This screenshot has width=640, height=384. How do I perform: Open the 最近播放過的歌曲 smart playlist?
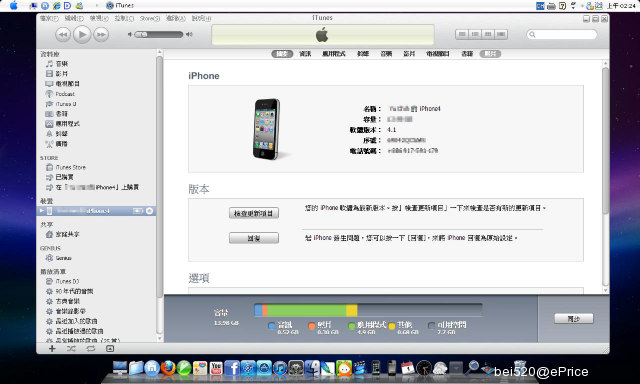(74, 331)
